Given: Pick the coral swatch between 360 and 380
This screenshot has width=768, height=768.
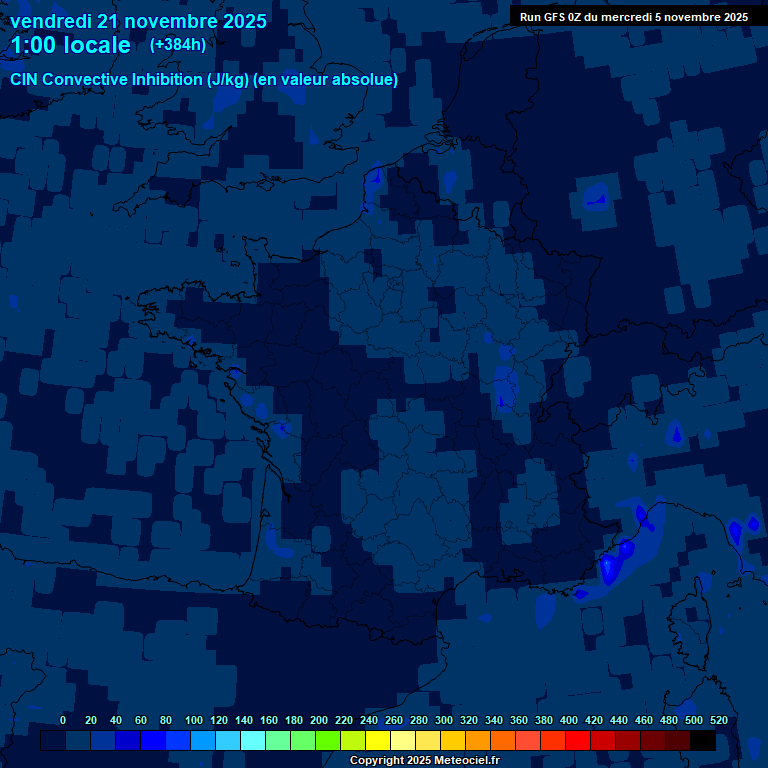Looking at the screenshot, I should click(x=528, y=741).
